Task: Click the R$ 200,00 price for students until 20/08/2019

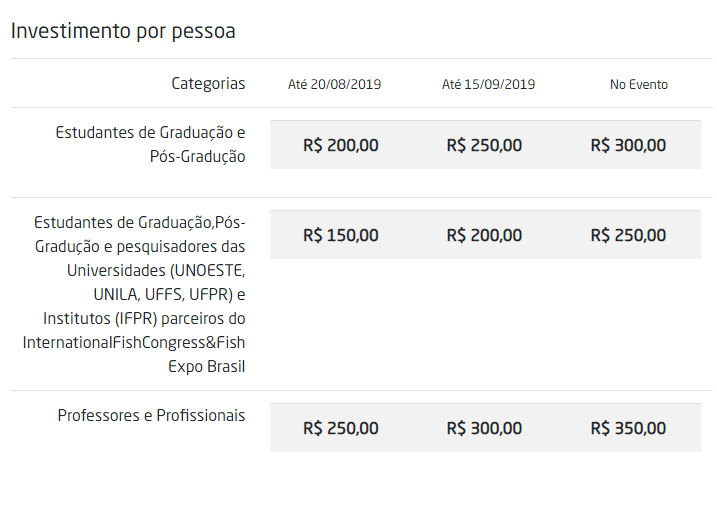Action: tap(341, 145)
